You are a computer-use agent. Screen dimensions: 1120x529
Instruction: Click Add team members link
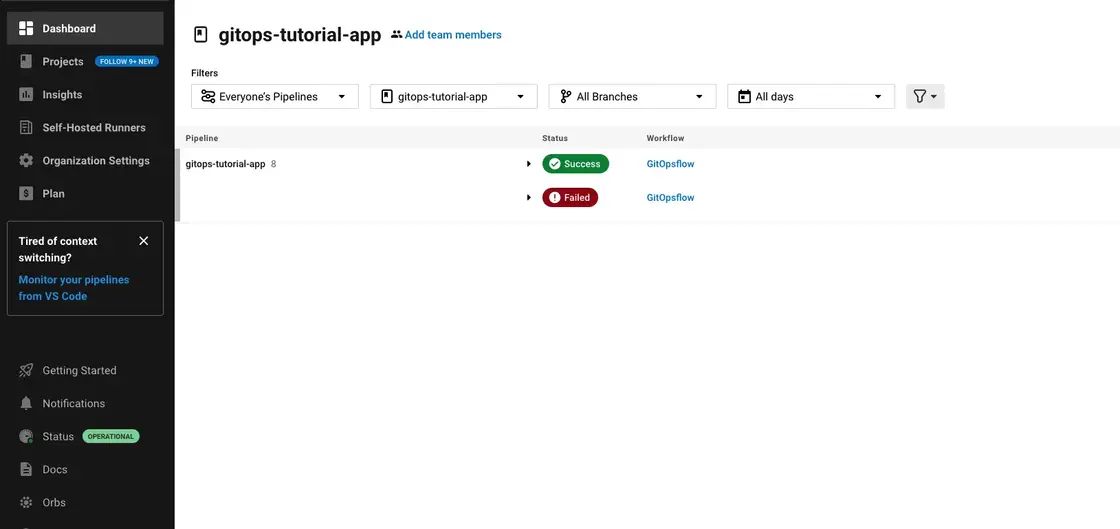point(452,35)
